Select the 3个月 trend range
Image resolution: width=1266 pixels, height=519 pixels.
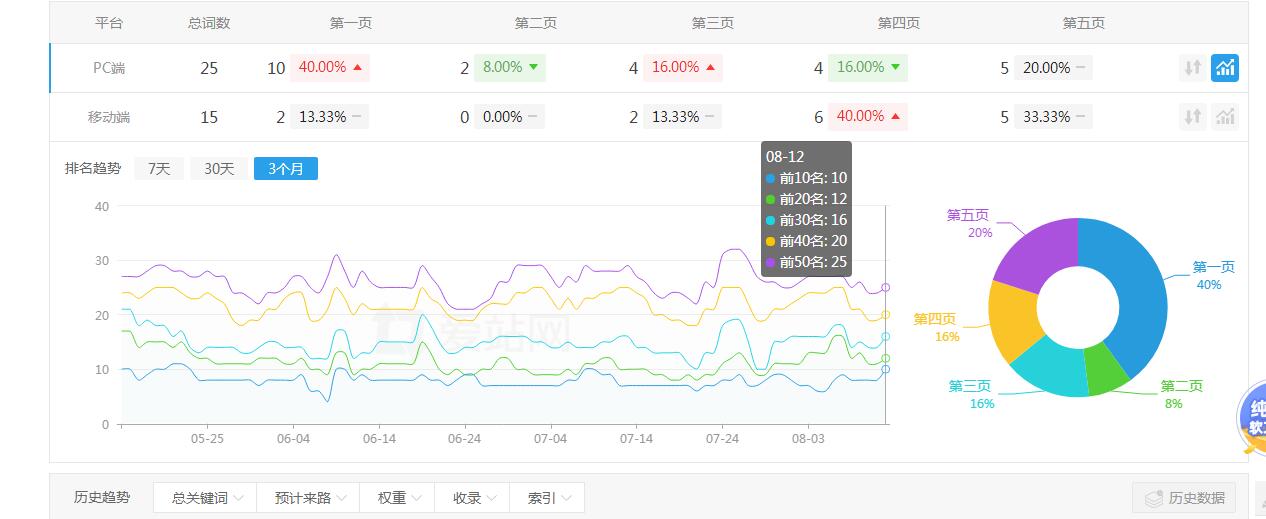285,169
